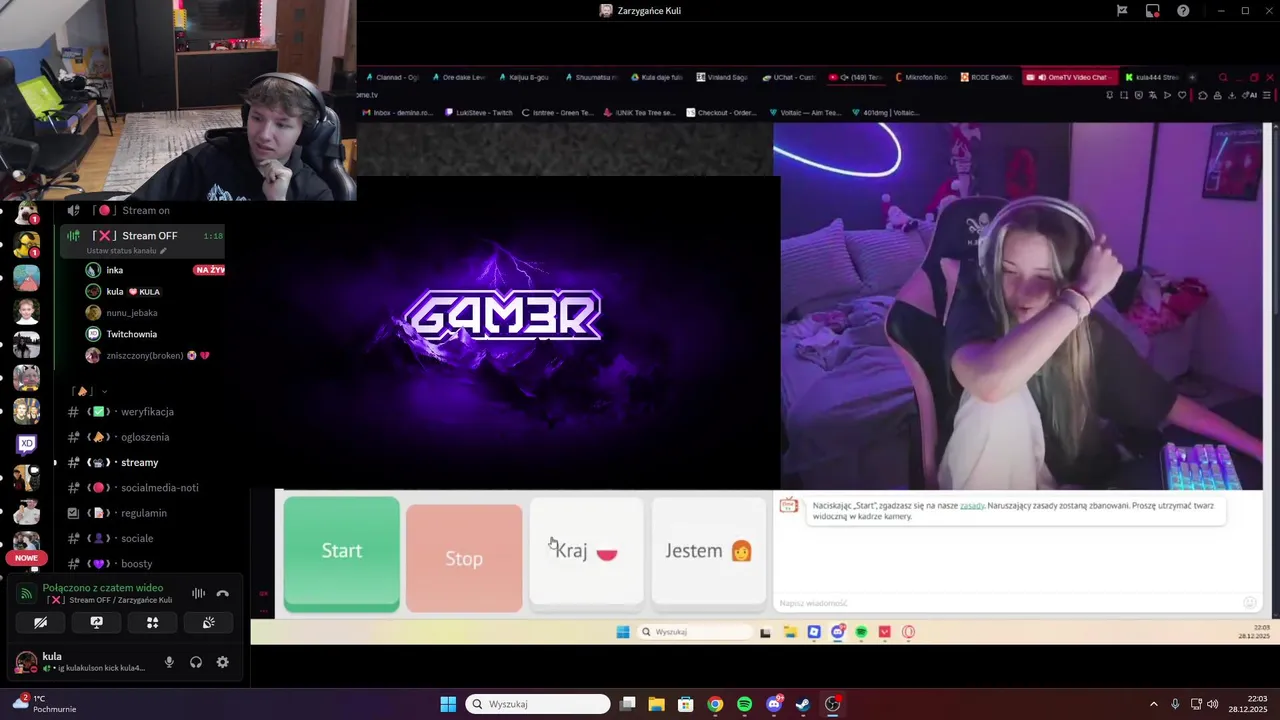Open the Kraj country selector
The image size is (1280, 720).
point(586,551)
